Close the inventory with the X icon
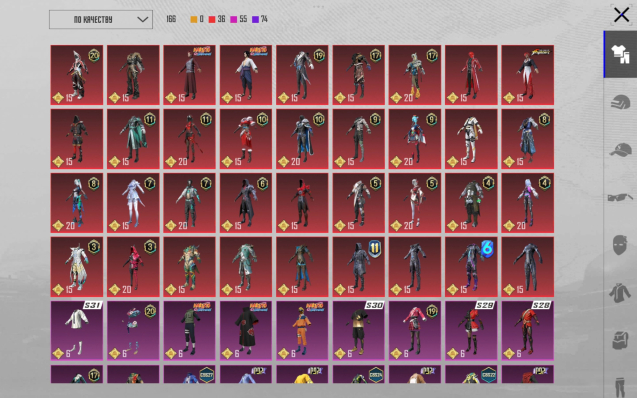Image resolution: width=637 pixels, height=398 pixels. coord(621,15)
